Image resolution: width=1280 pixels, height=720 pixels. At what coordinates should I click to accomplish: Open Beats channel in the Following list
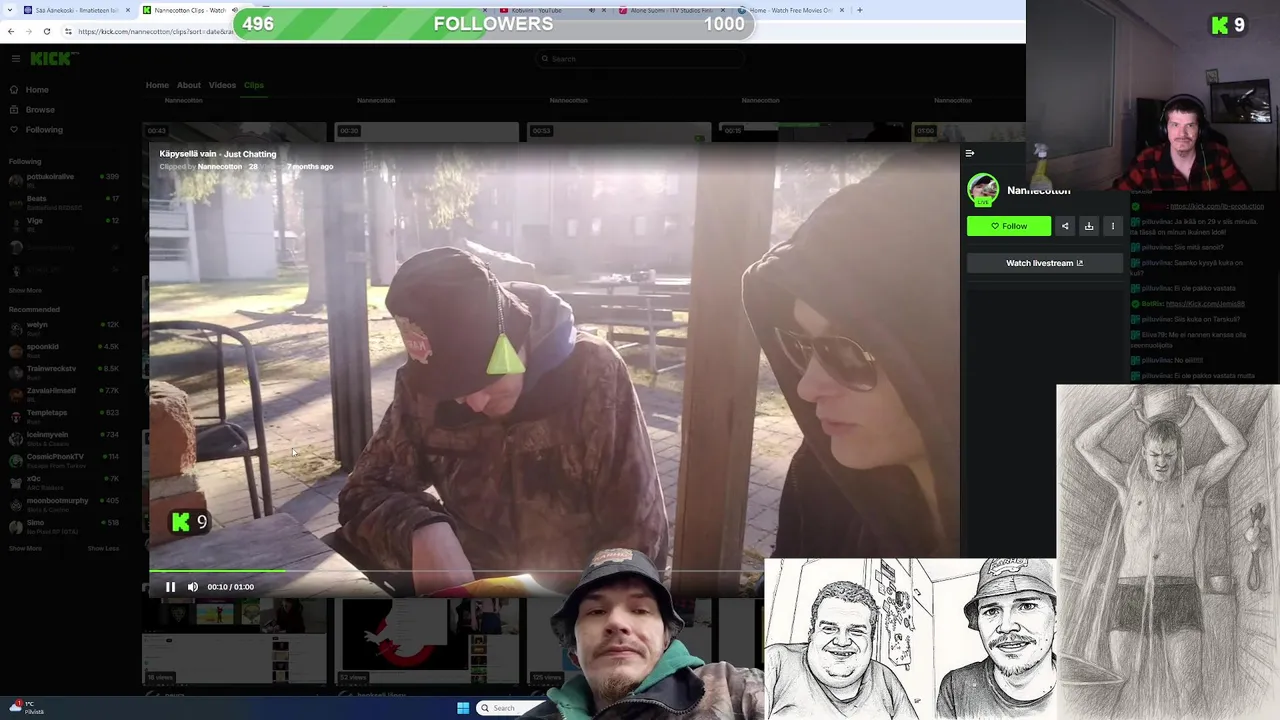pyautogui.click(x=63, y=201)
